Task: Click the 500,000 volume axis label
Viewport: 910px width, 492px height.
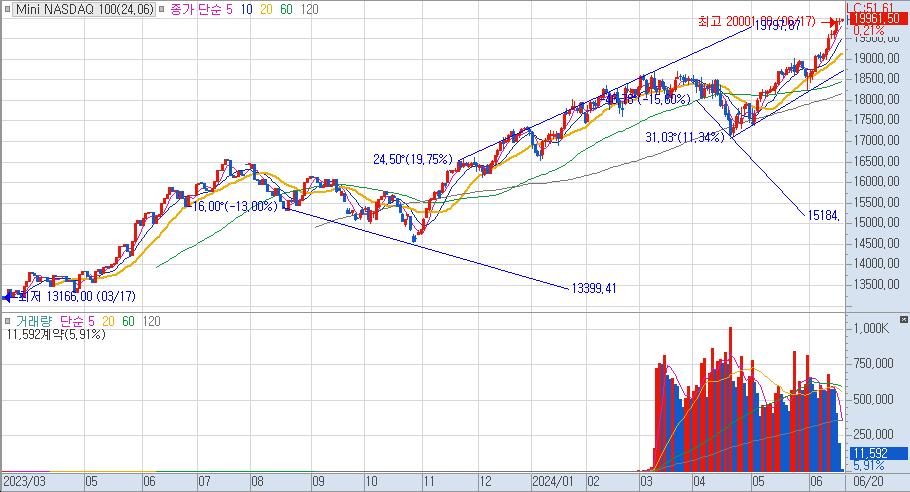Action: 873,399
